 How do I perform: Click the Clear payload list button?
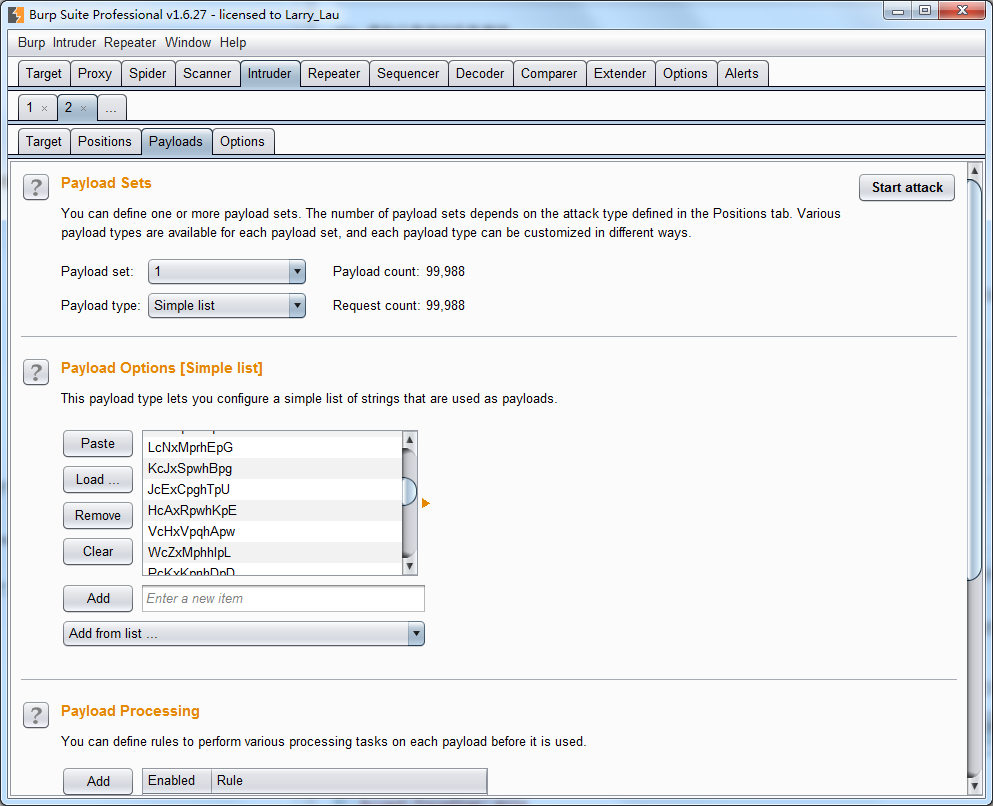point(98,551)
